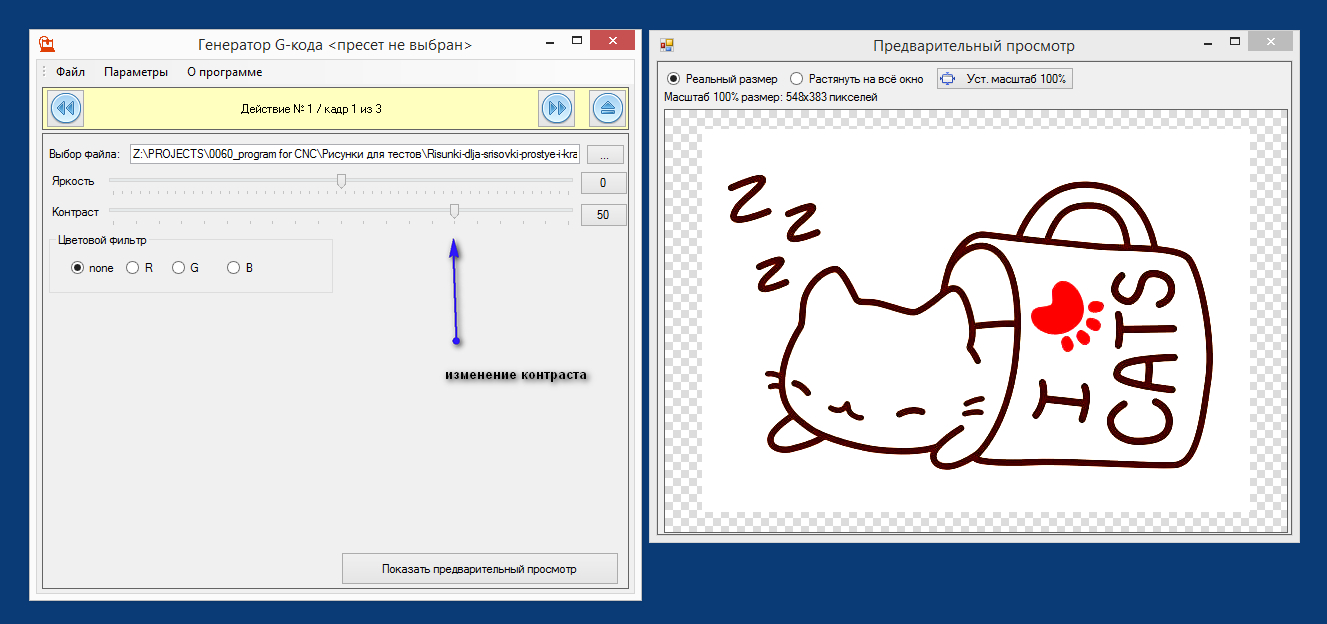Click the file path input field
The height and width of the screenshot is (624, 1327).
(x=355, y=154)
